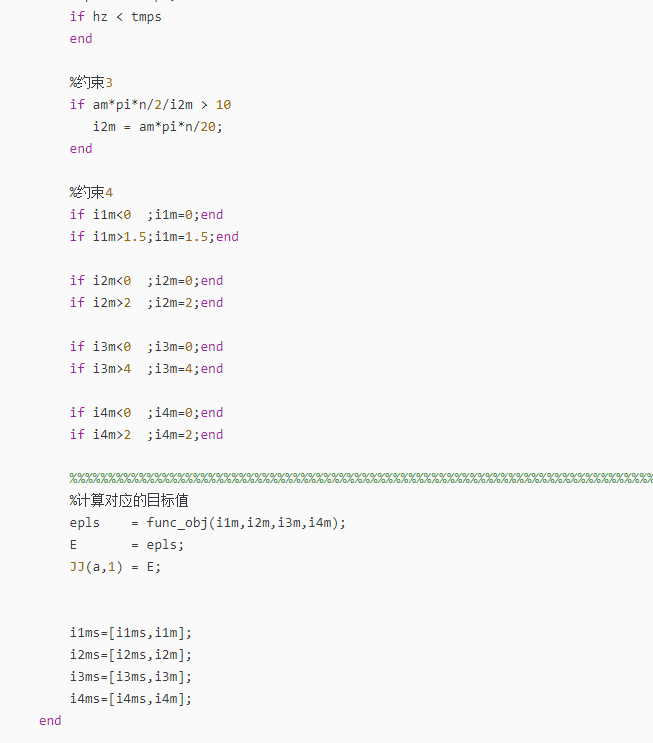Click the 'if am*pi*n/2/i2m > 10' line
Viewport: 653px width, 743px height.
[150, 105]
